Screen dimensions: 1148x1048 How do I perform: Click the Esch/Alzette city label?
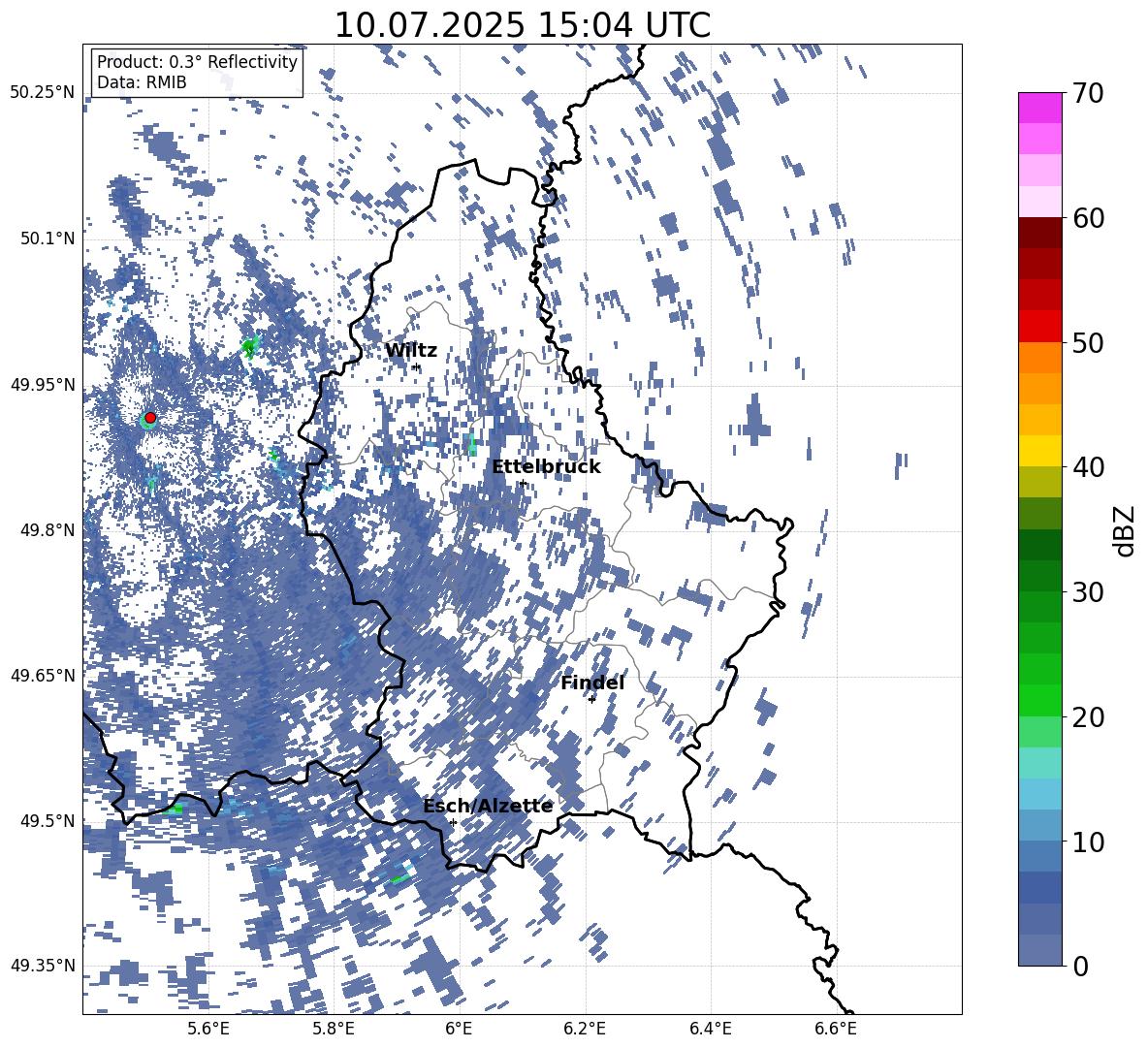488,807
